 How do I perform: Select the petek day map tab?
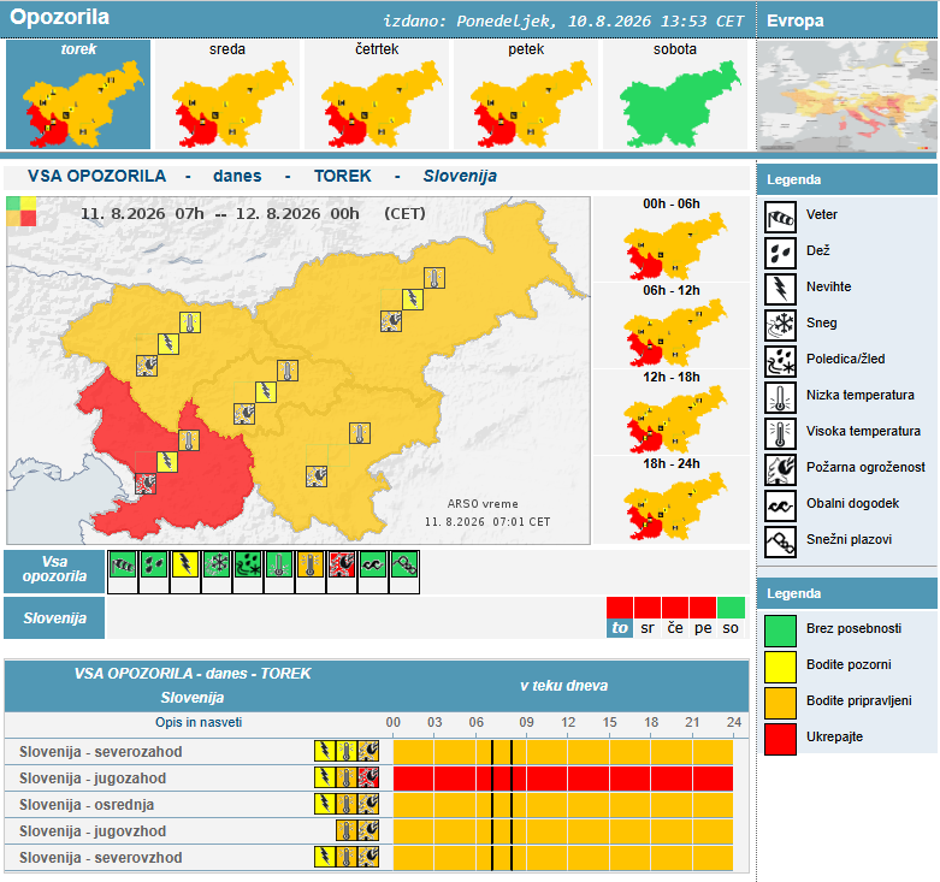[526, 94]
